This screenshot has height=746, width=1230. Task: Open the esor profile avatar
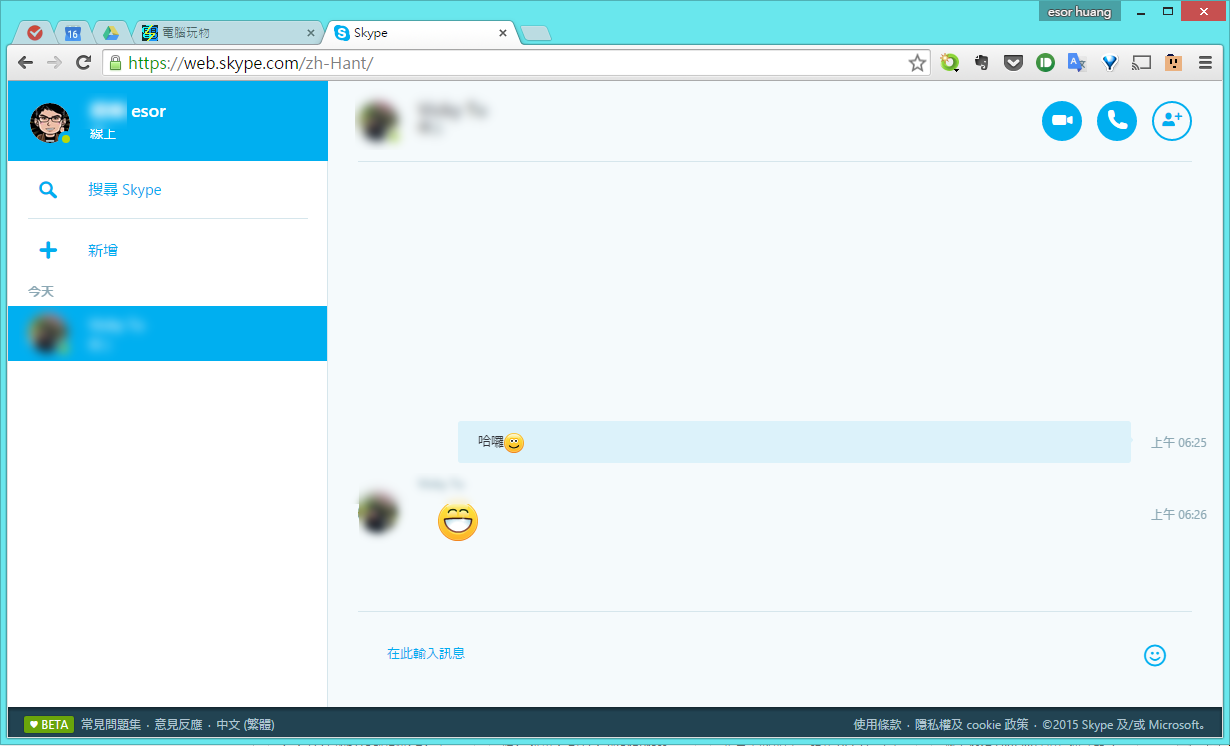click(x=49, y=123)
